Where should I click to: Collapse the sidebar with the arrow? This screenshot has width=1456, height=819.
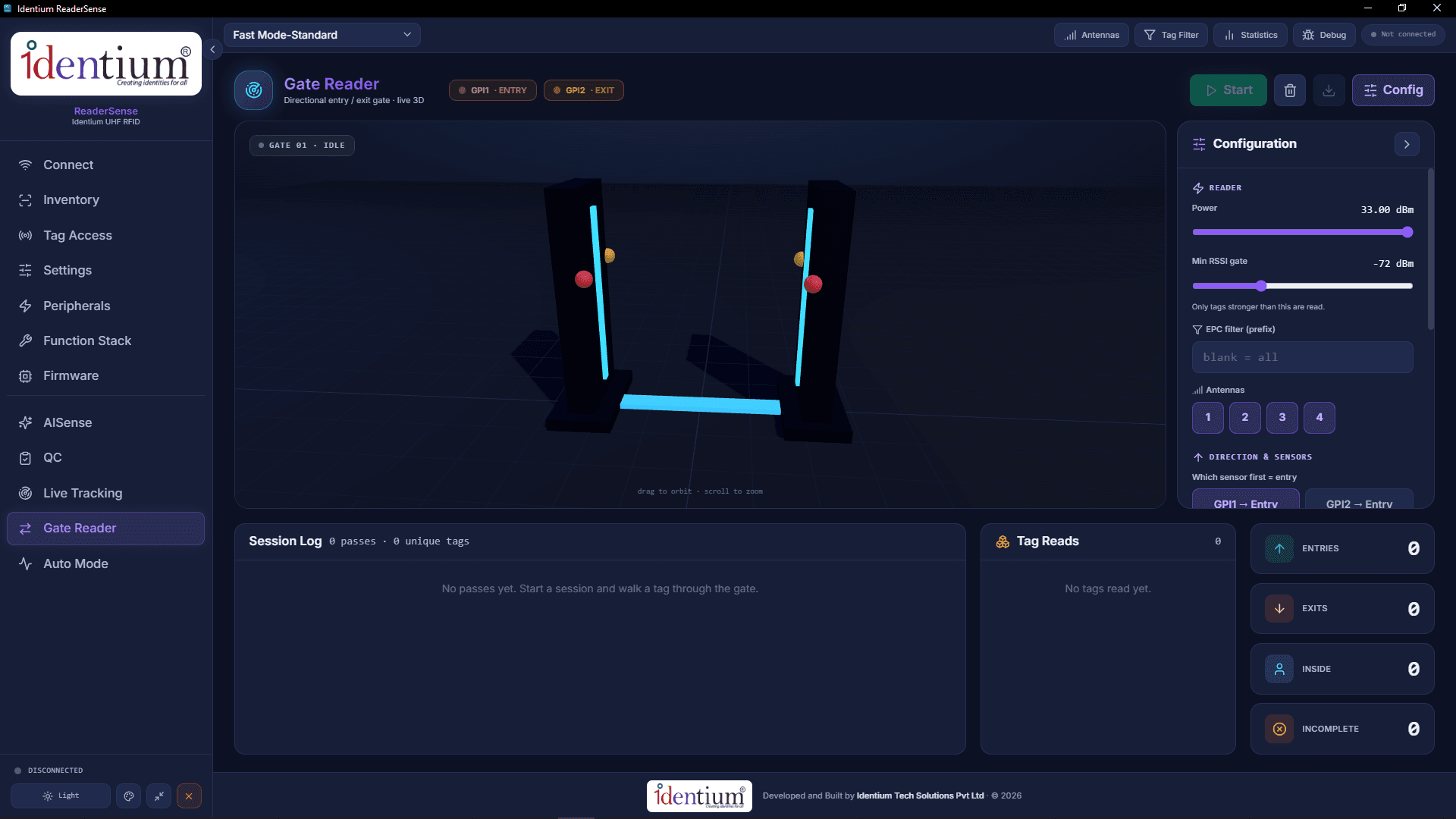212,49
